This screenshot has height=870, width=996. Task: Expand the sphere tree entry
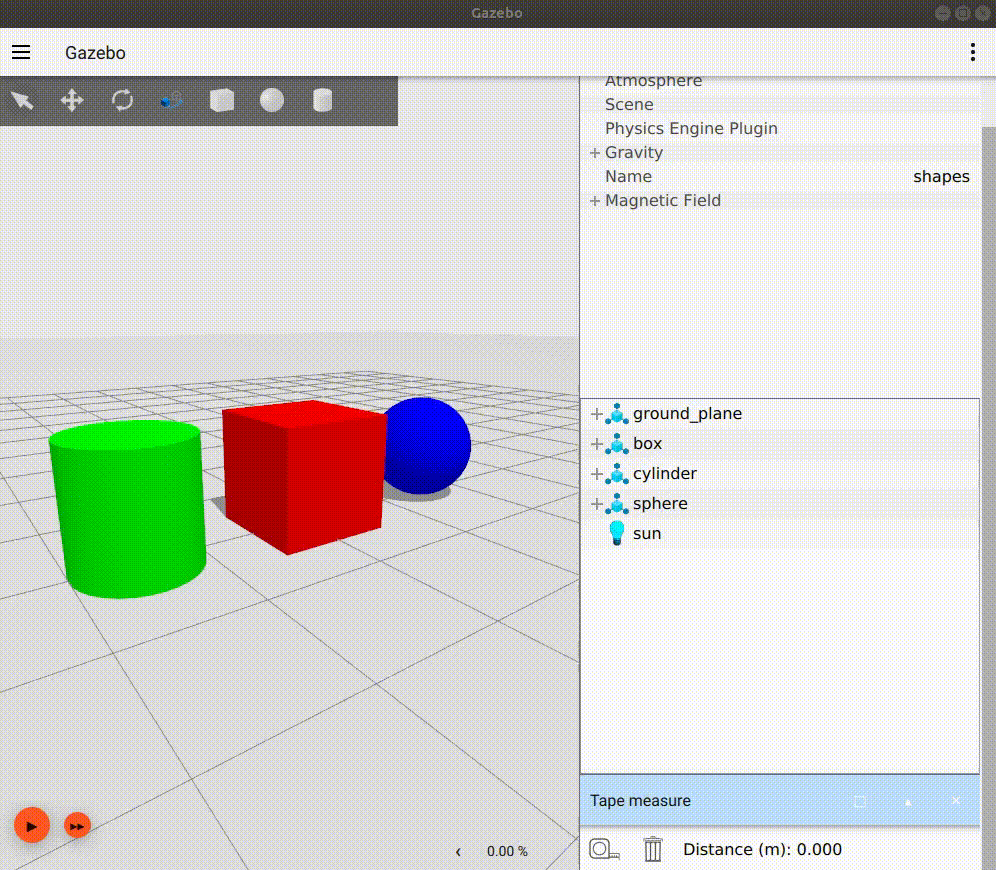pos(596,504)
